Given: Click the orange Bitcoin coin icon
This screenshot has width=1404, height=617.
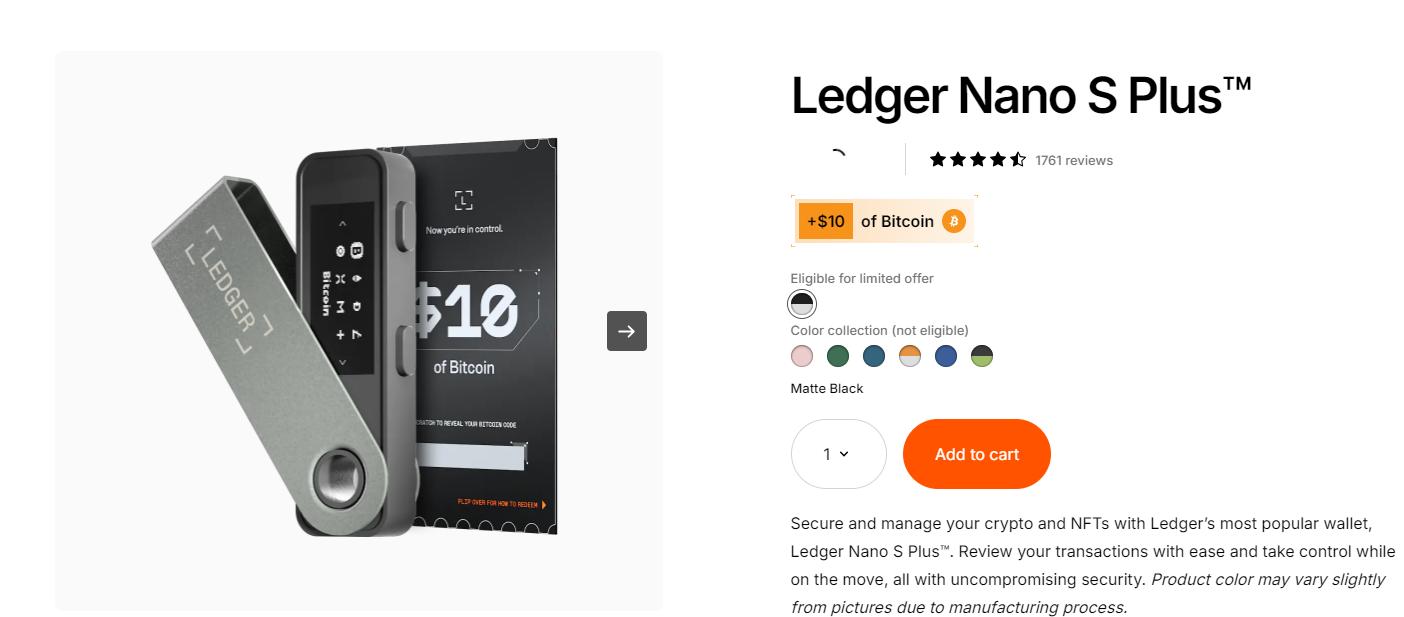Looking at the screenshot, I should click(x=954, y=221).
